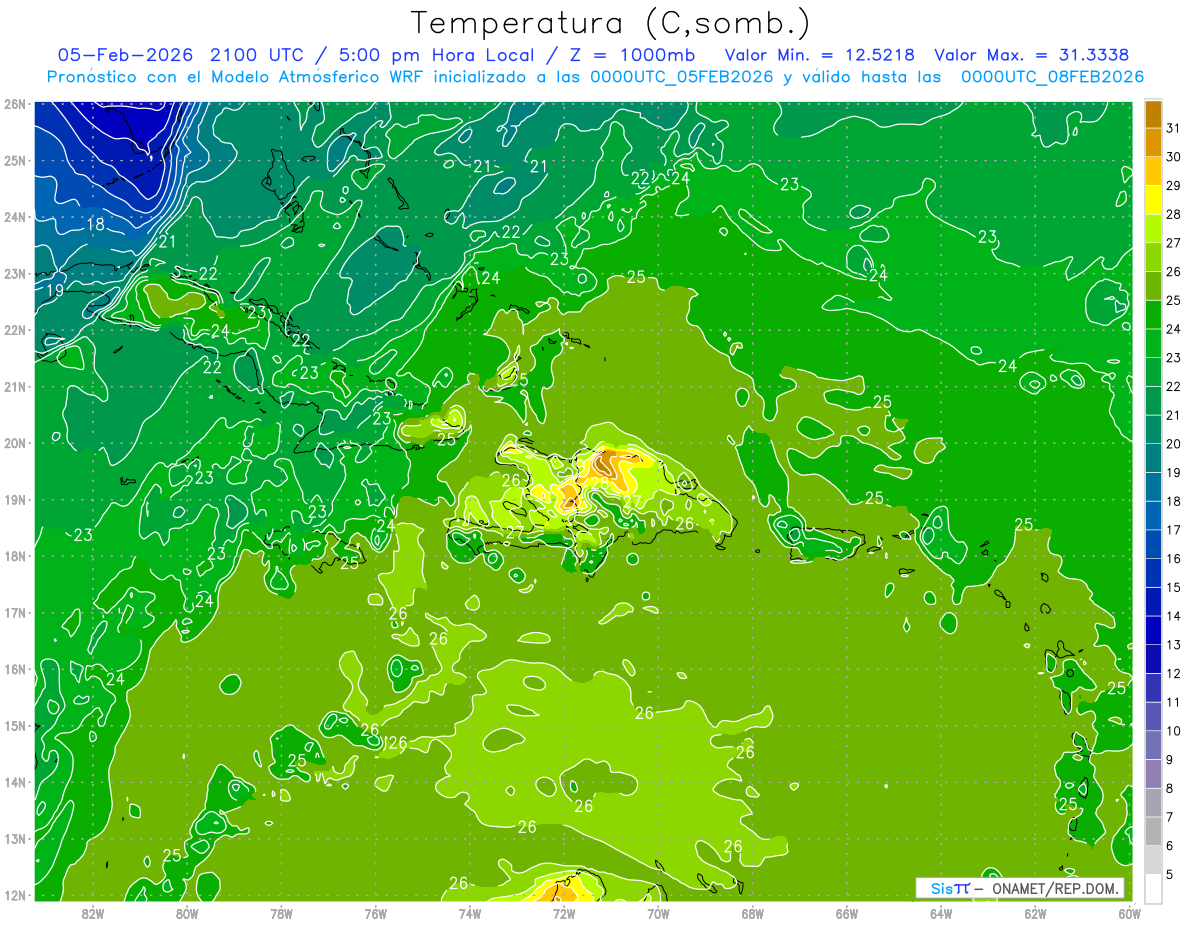Click the 76W longitude axis label
Viewport: 1200px width, 927px height.
(375, 912)
